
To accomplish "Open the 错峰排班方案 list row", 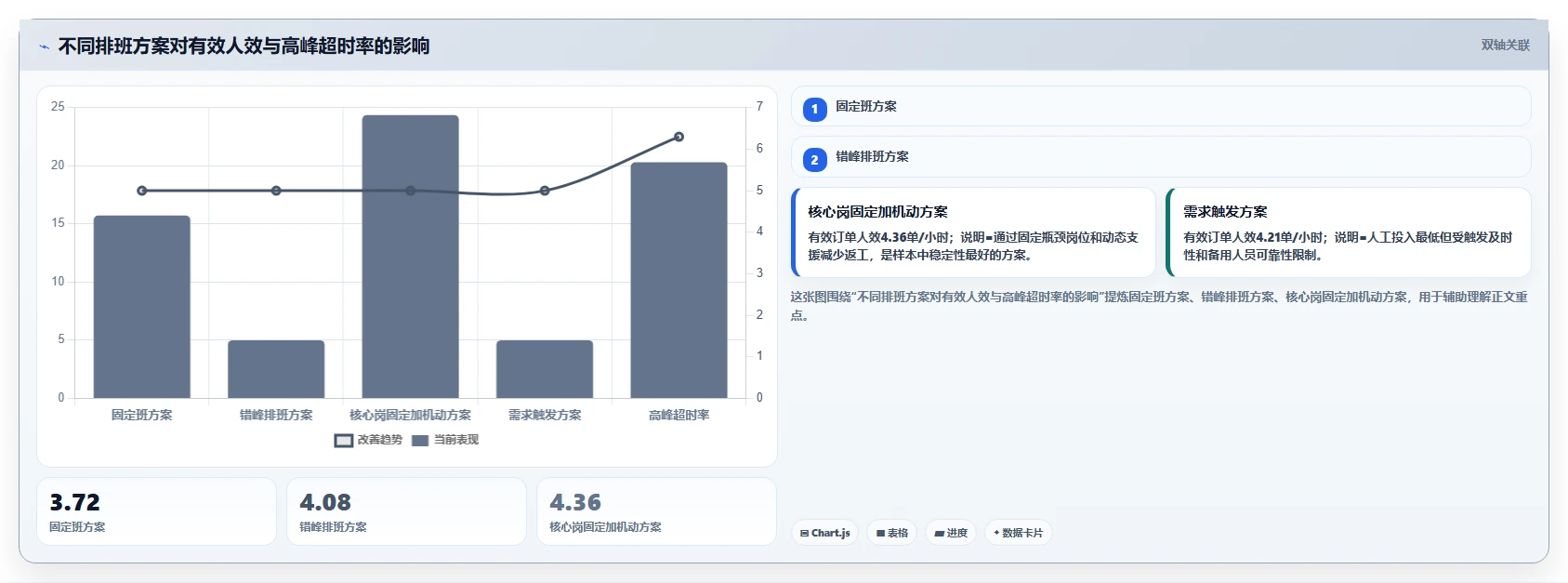I will (x=1161, y=156).
